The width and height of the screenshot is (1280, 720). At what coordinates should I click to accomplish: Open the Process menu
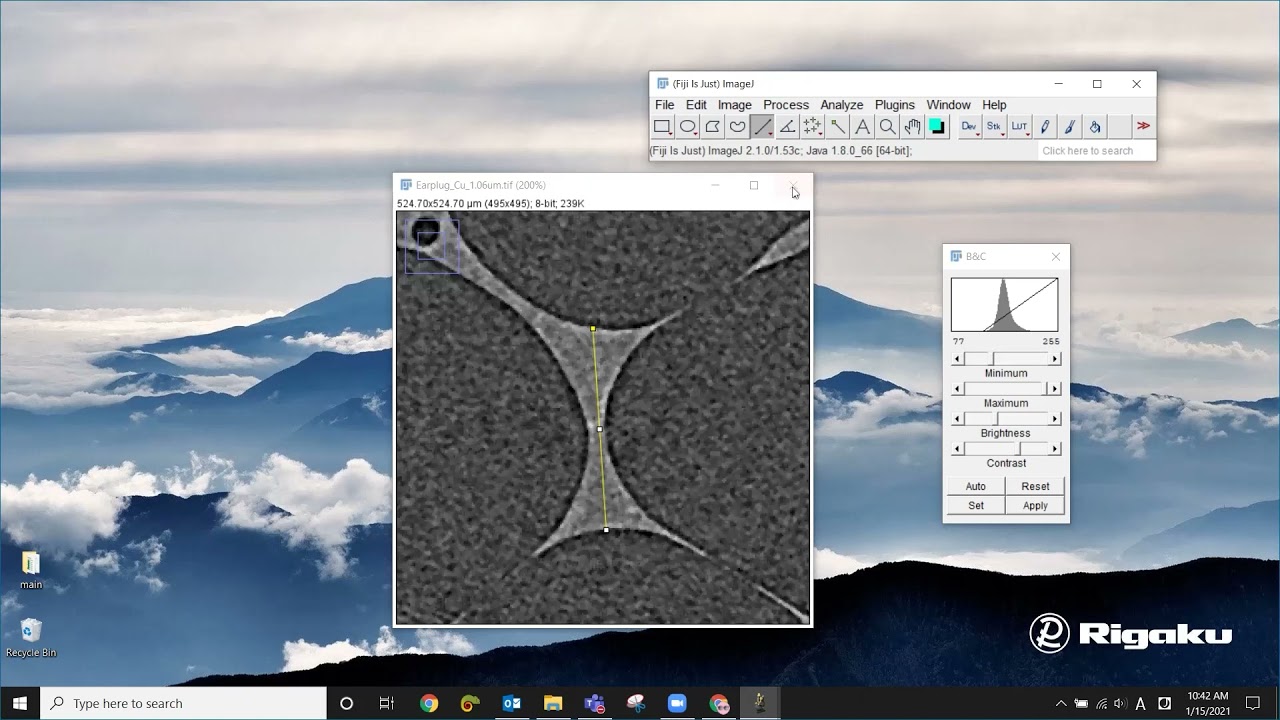pos(786,104)
